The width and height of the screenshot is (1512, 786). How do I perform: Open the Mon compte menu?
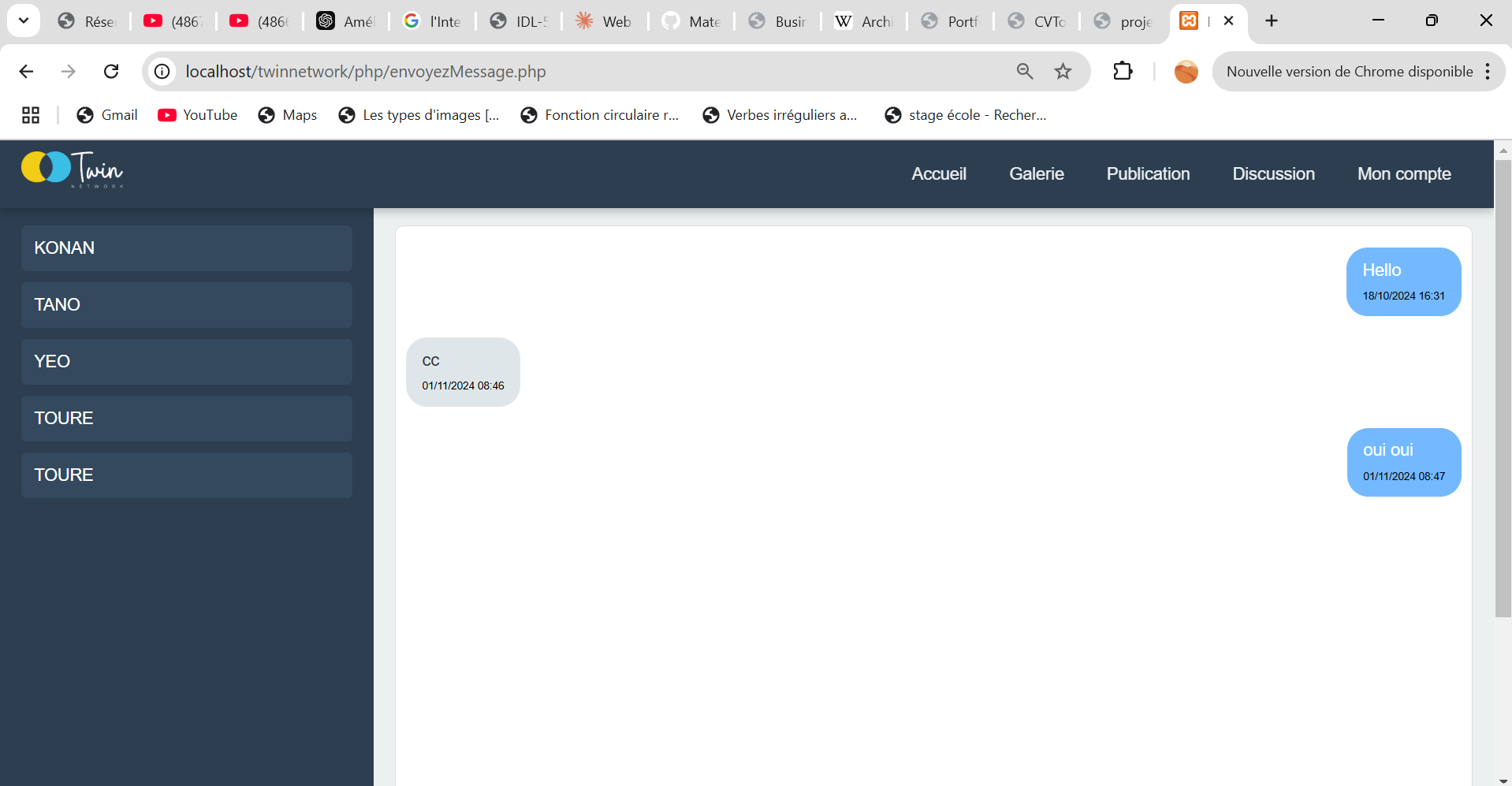(1404, 173)
